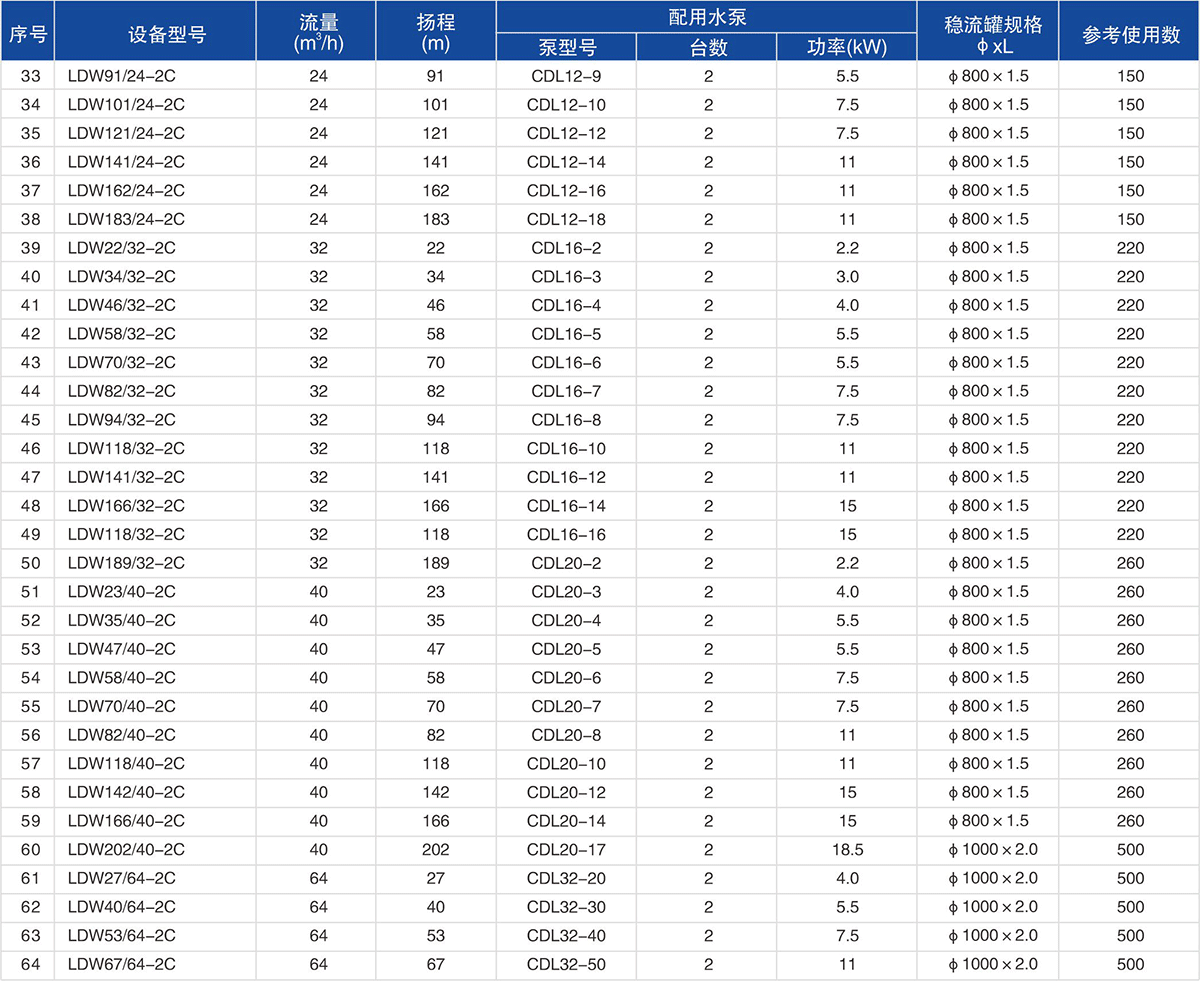
Task: Click device model LDW67/64-2C
Action: point(122,964)
